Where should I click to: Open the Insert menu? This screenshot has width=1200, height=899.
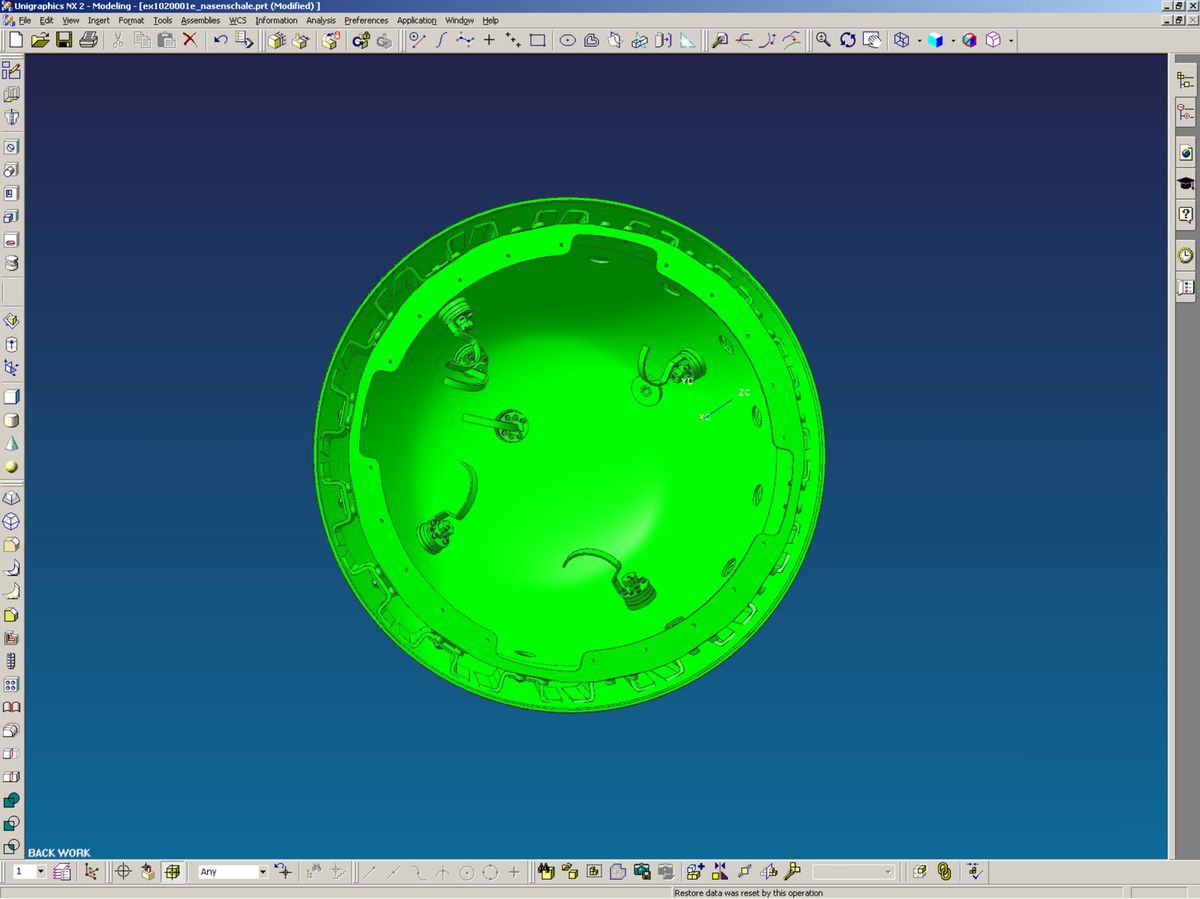point(99,20)
